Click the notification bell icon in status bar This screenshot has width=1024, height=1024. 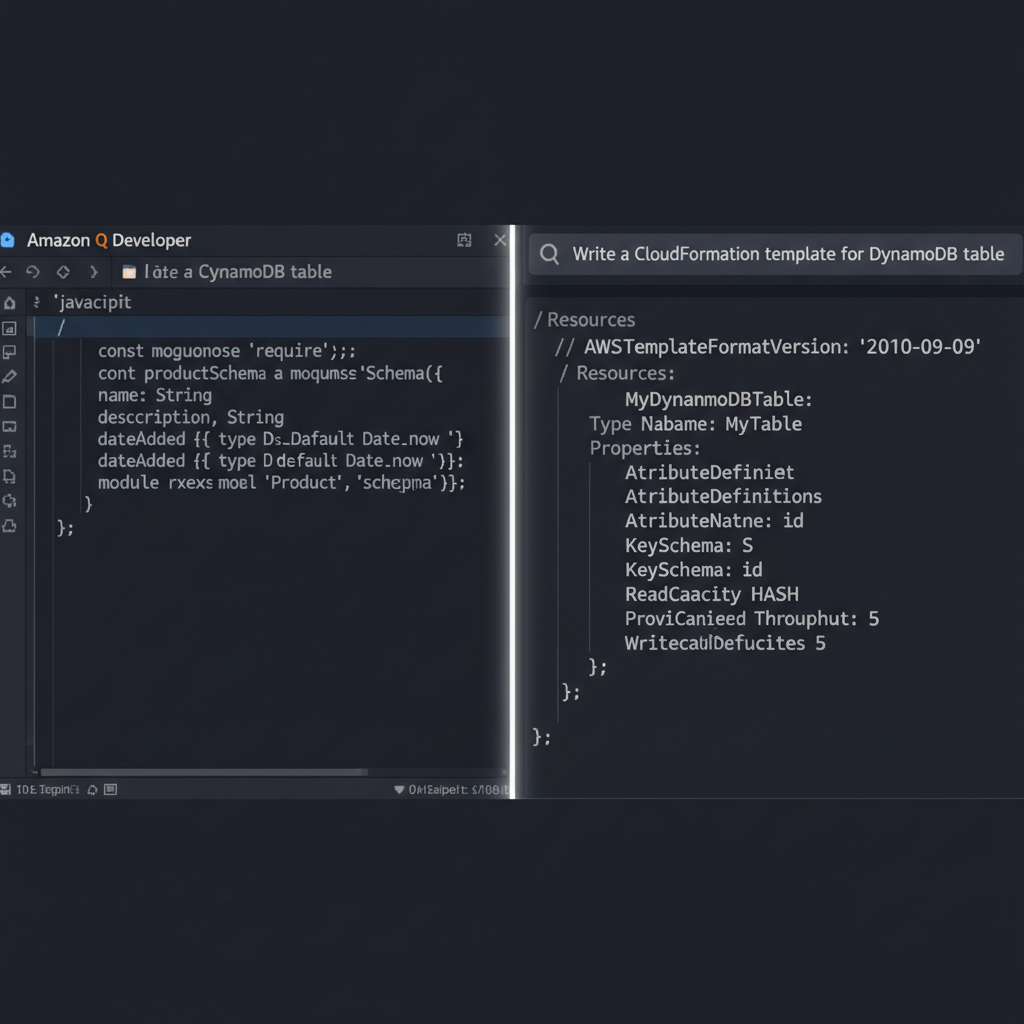point(91,789)
